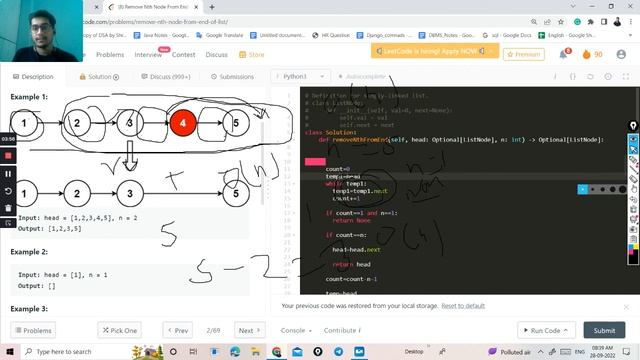Select the hand tool in annotation toolbar
640x360 pixels.
pos(633,189)
